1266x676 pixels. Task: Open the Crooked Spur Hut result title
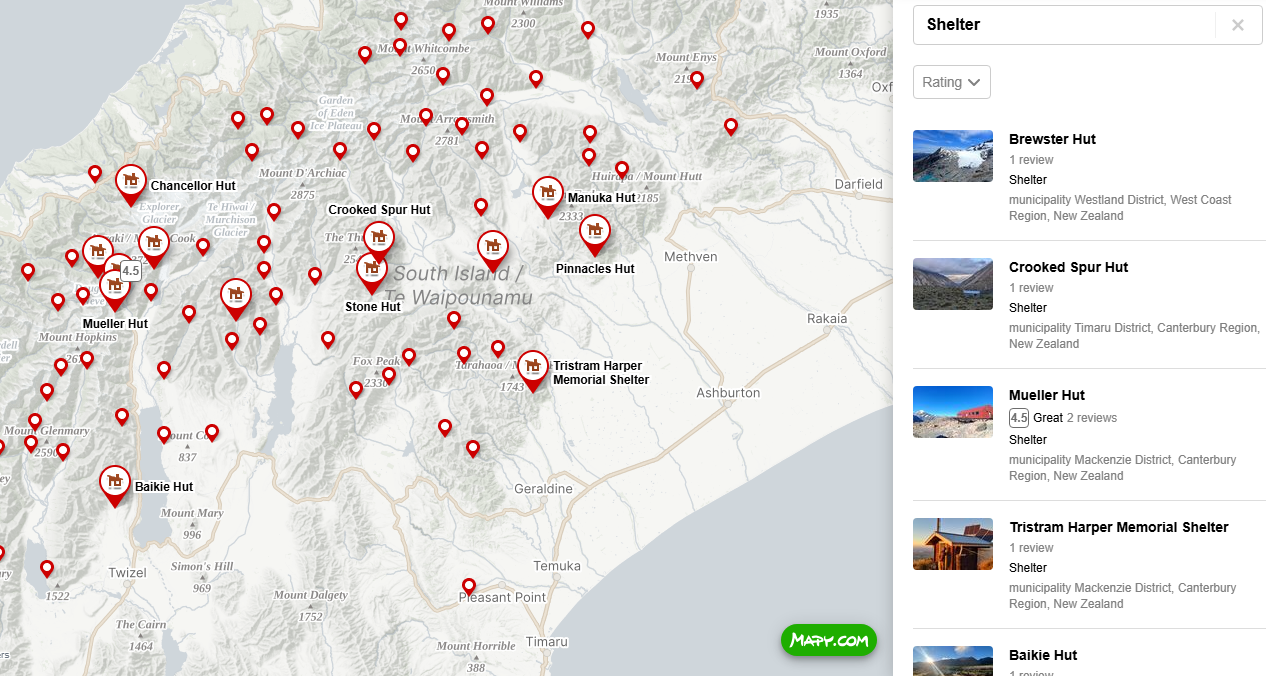click(x=1068, y=267)
